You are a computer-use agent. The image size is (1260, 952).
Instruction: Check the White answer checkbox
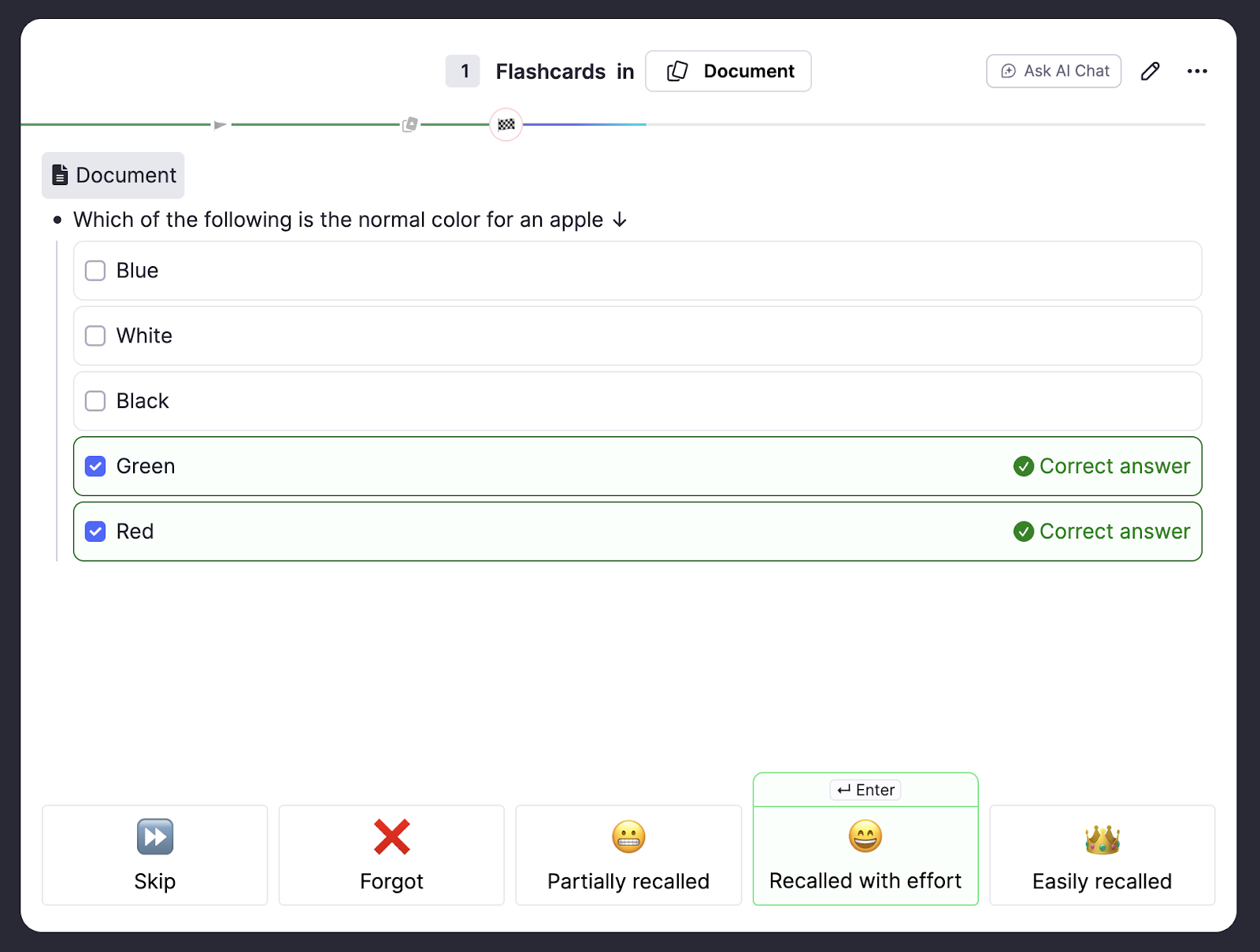pyautogui.click(x=95, y=336)
